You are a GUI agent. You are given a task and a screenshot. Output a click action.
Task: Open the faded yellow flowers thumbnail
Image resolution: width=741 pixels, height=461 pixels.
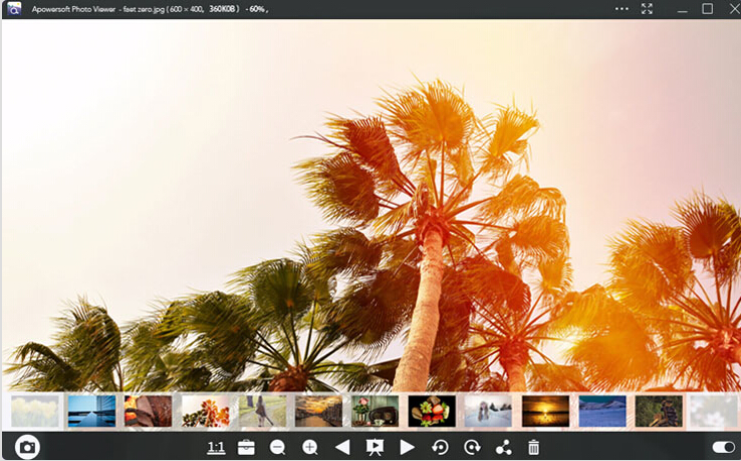click(x=35, y=411)
